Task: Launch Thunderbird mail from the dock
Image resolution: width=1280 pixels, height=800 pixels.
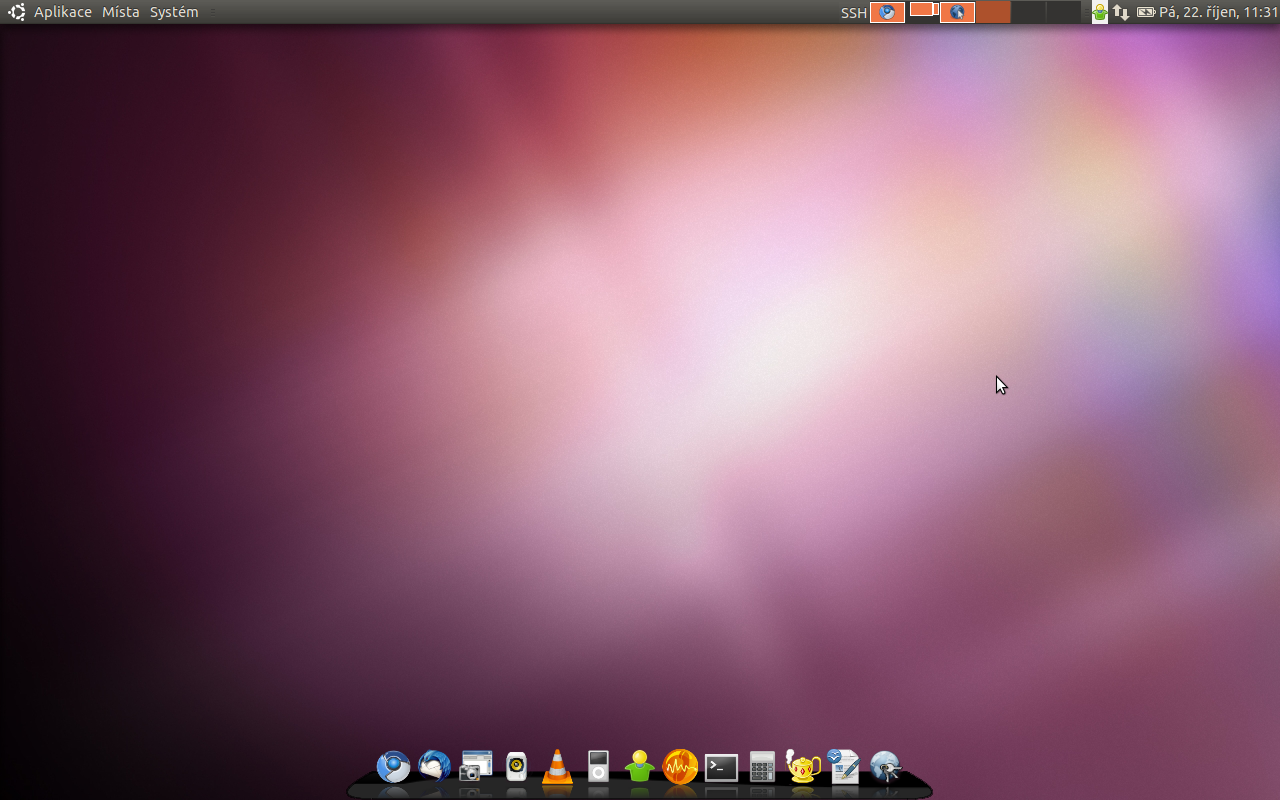Action: click(x=434, y=766)
